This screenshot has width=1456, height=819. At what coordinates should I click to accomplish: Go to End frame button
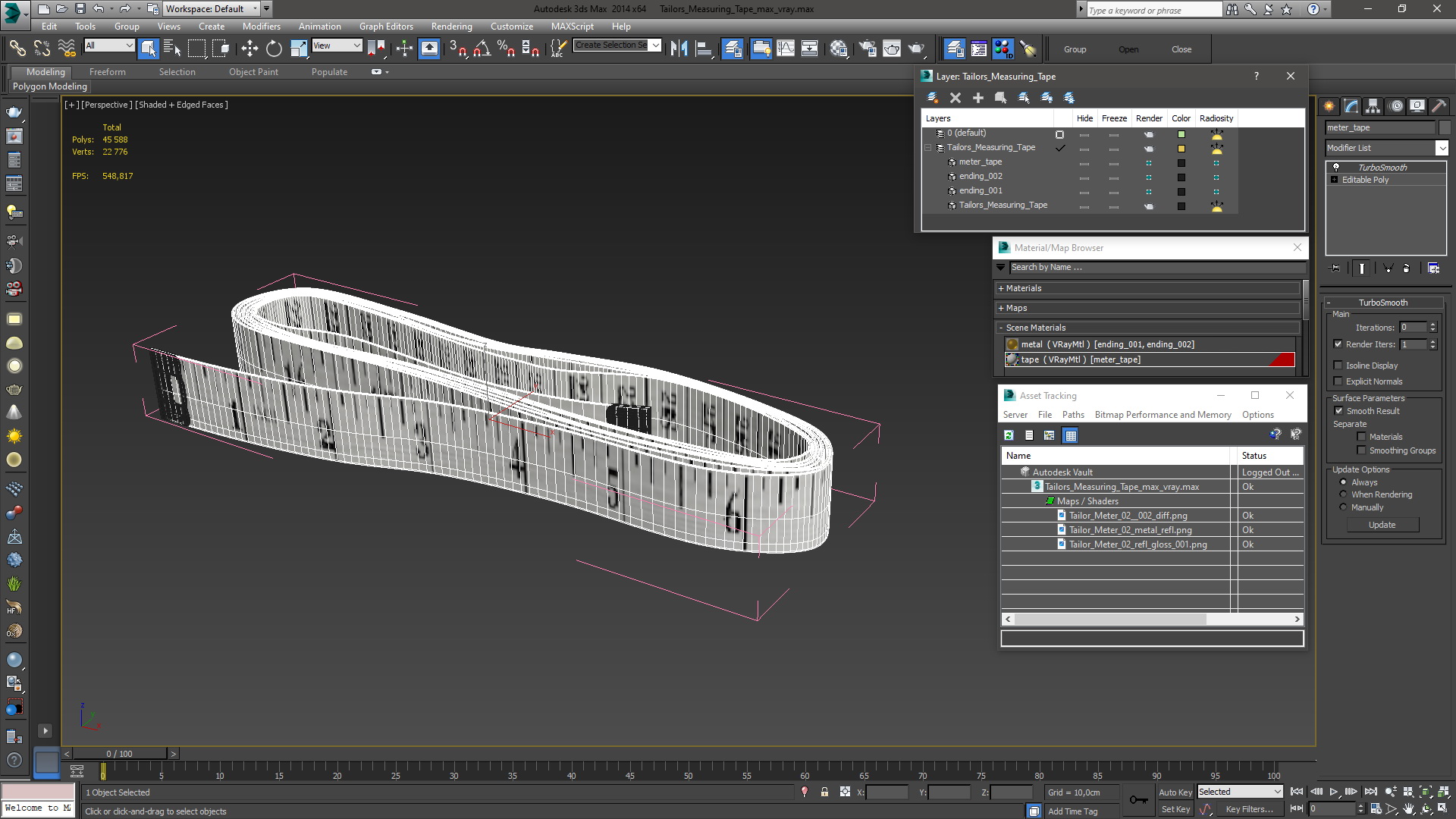pyautogui.click(x=1370, y=792)
